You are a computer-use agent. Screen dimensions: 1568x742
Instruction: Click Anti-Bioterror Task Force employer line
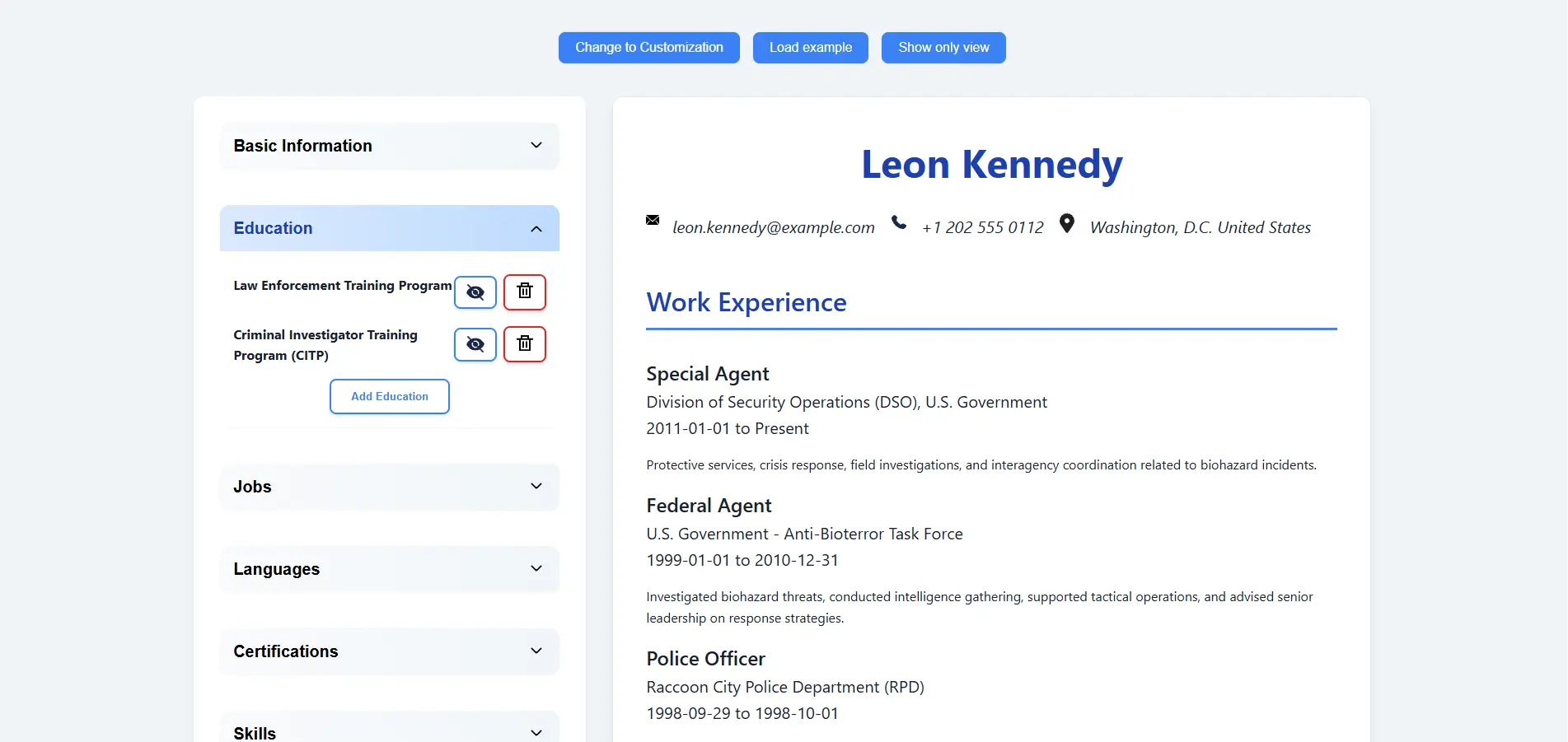(805, 534)
